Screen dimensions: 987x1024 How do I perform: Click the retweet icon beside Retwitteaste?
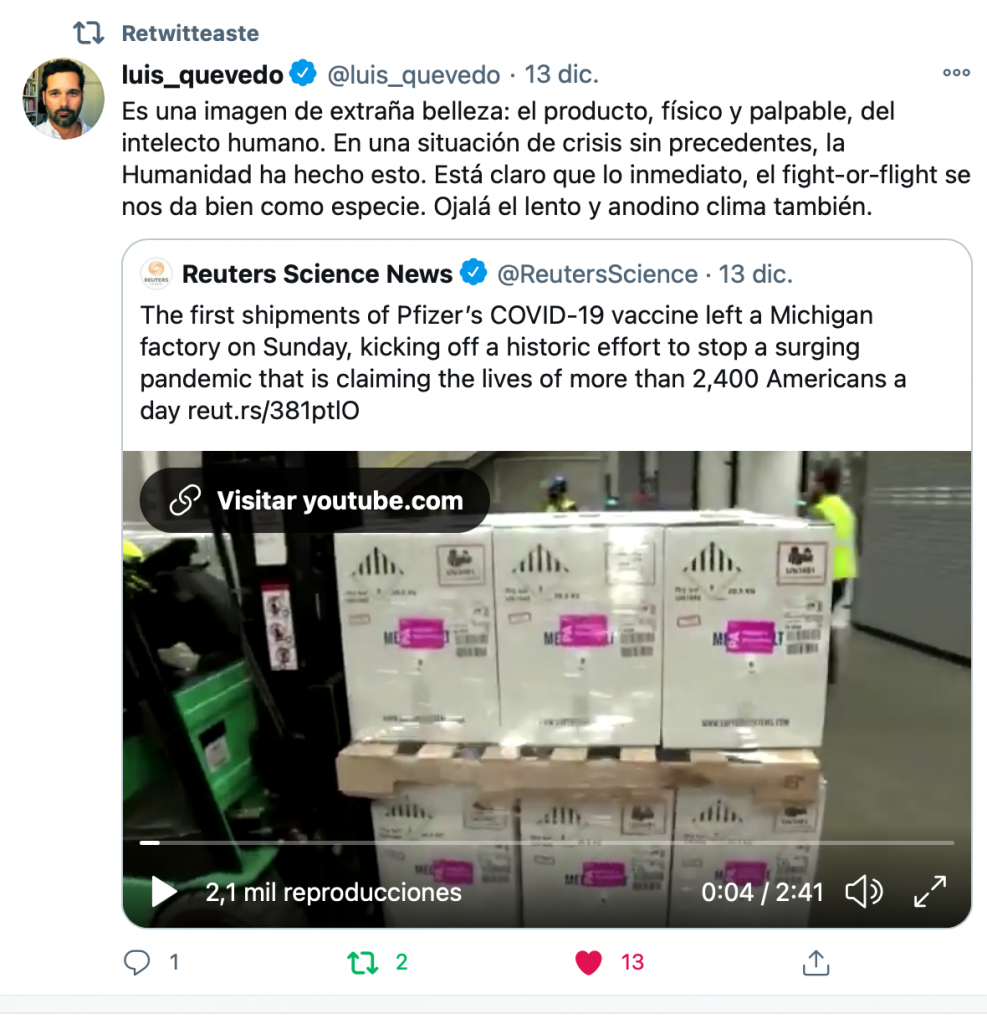pos(88,33)
